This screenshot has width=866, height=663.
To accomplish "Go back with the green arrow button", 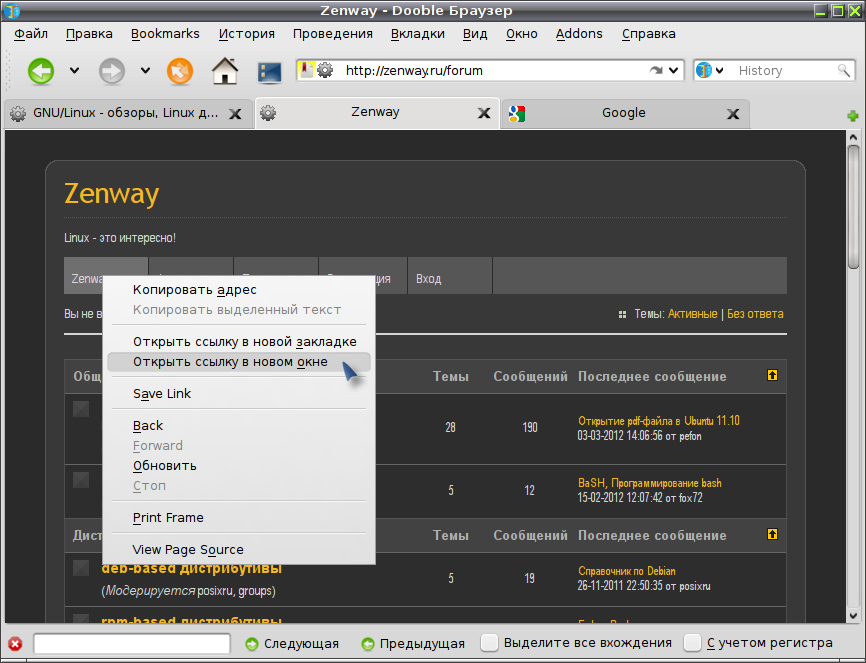I will tap(41, 71).
